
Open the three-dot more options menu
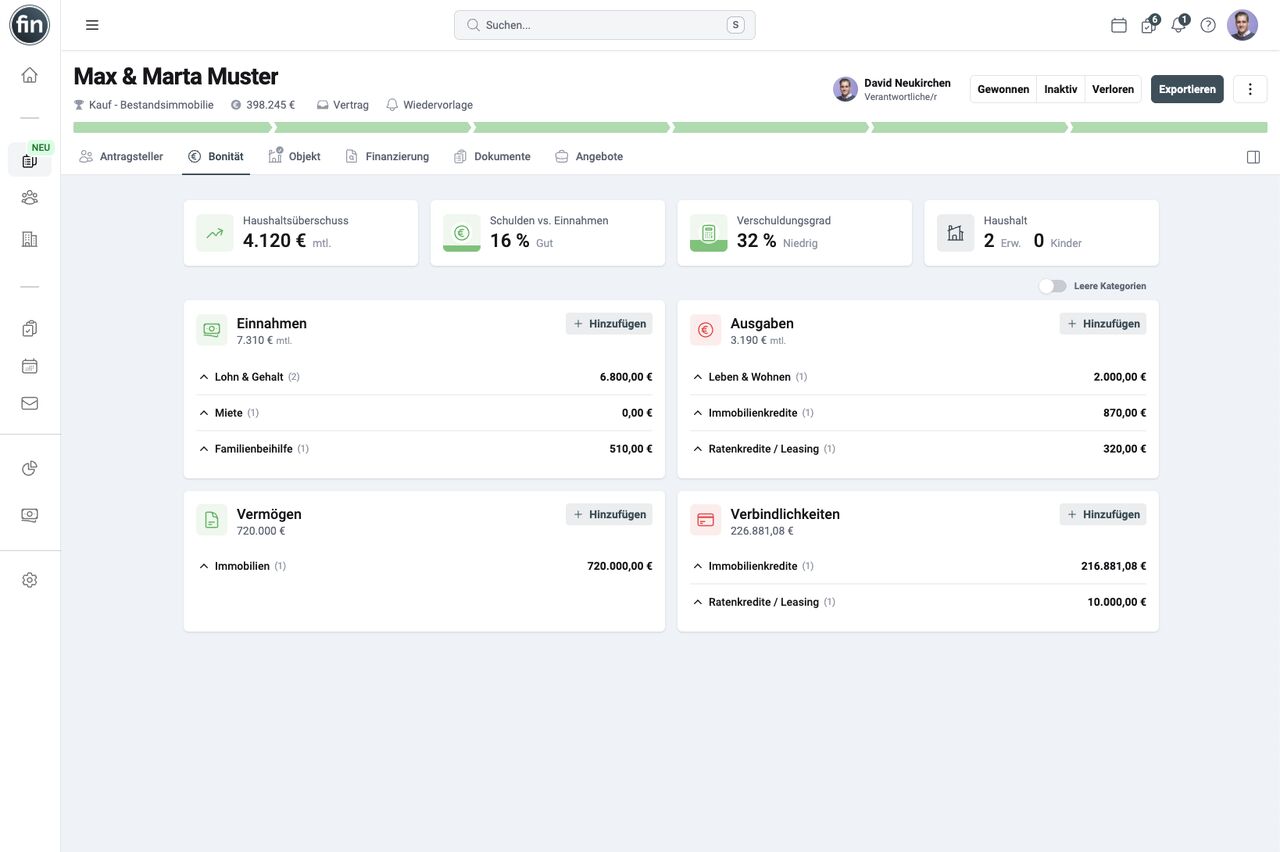click(1250, 89)
